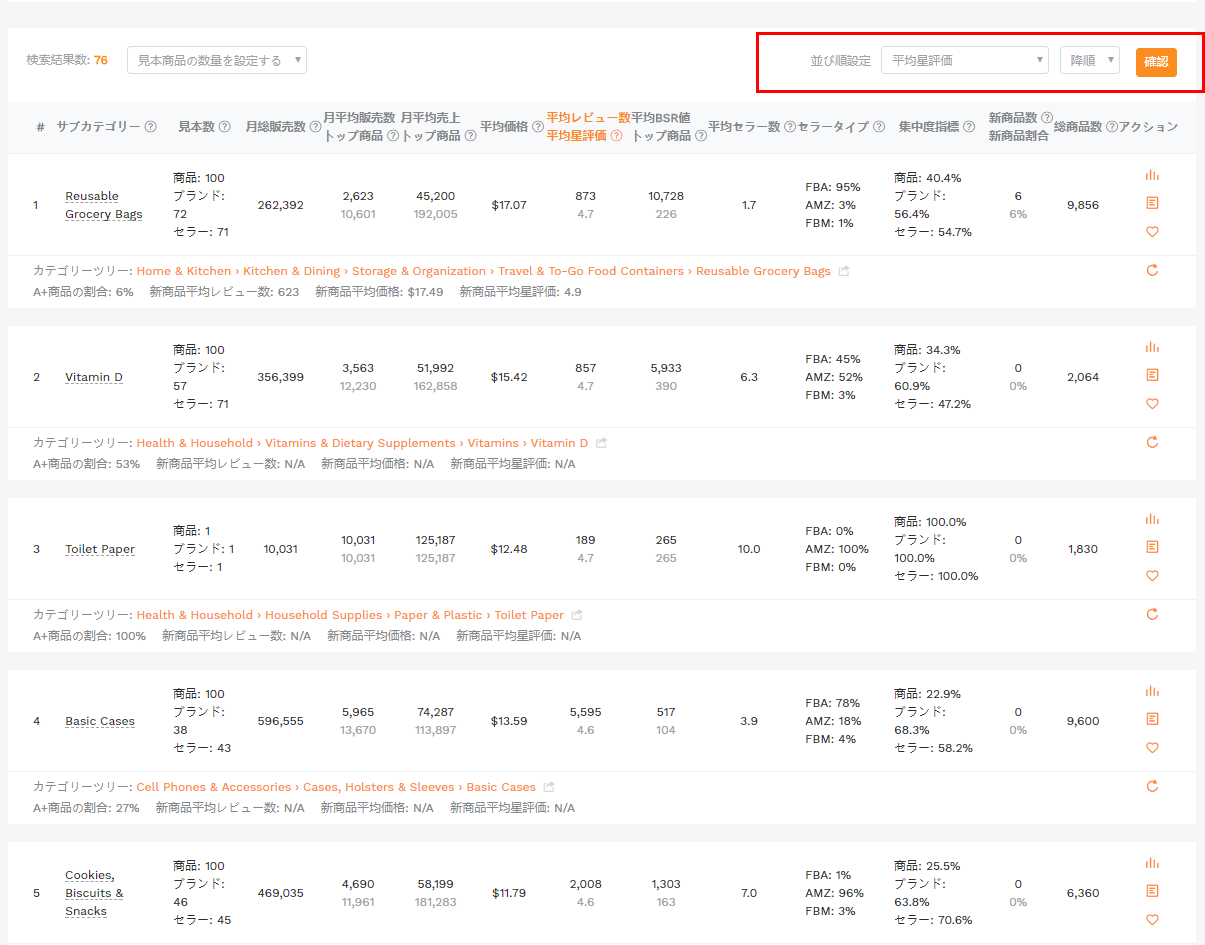
Task: Click the orange 確認 button
Action: pyautogui.click(x=1156, y=61)
